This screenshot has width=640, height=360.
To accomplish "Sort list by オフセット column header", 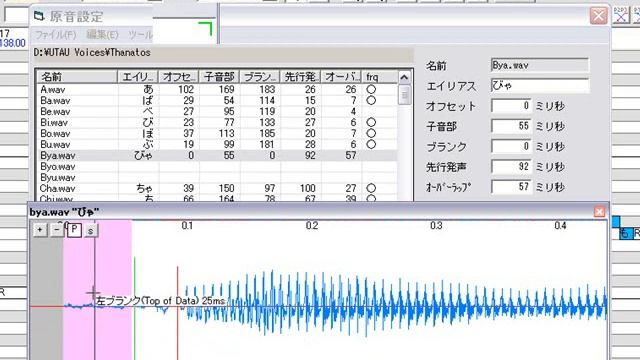I will (x=179, y=77).
